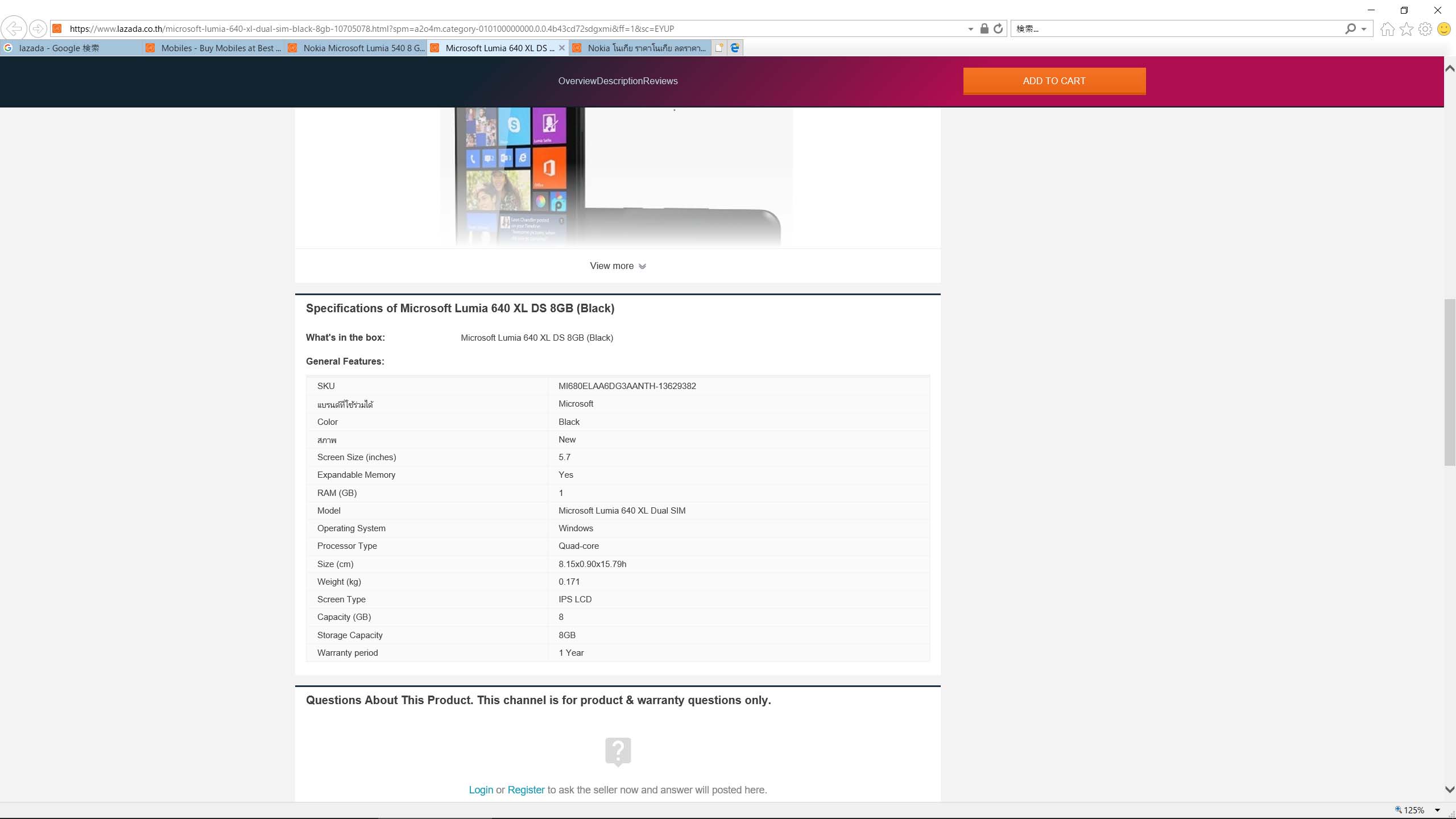Expand description with View more
The width and height of the screenshot is (1456, 819).
[x=618, y=266]
